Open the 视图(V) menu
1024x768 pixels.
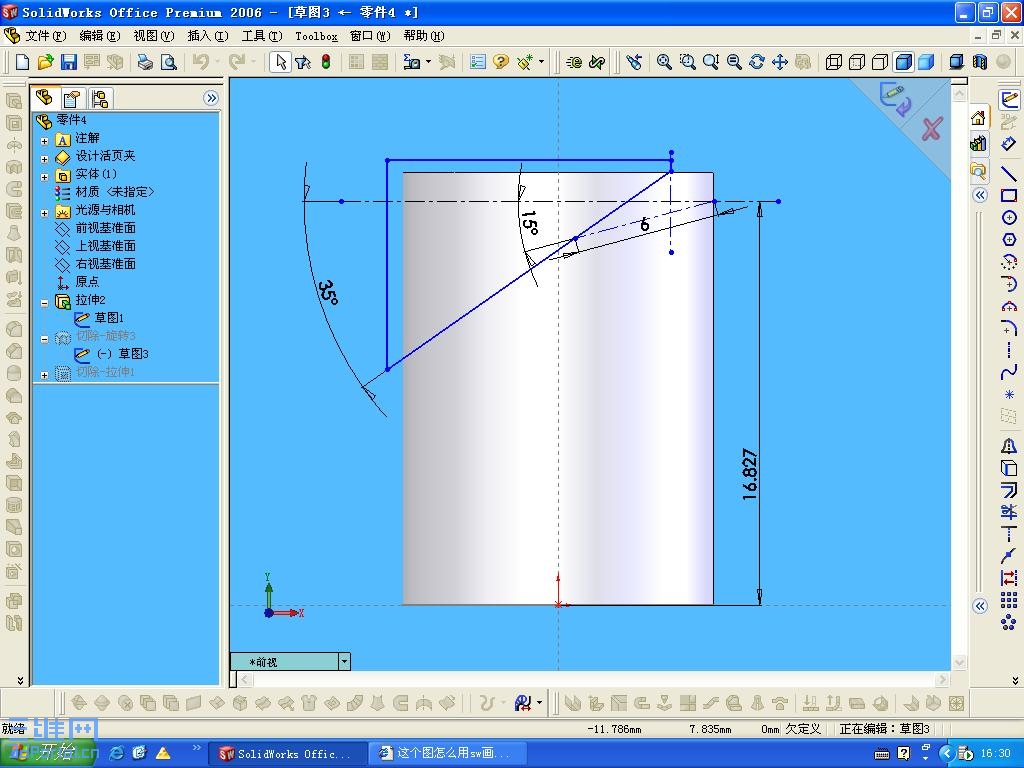coord(153,36)
